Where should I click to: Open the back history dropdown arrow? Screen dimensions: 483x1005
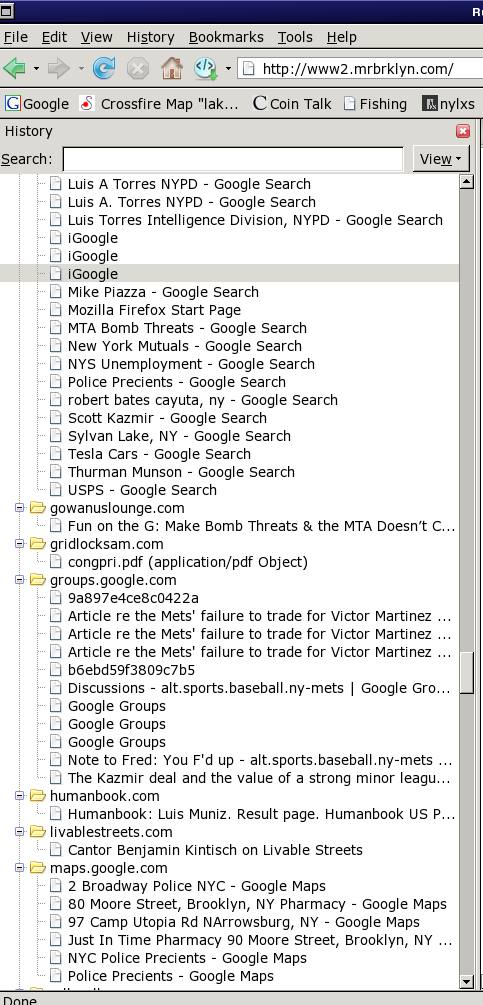coord(36,68)
